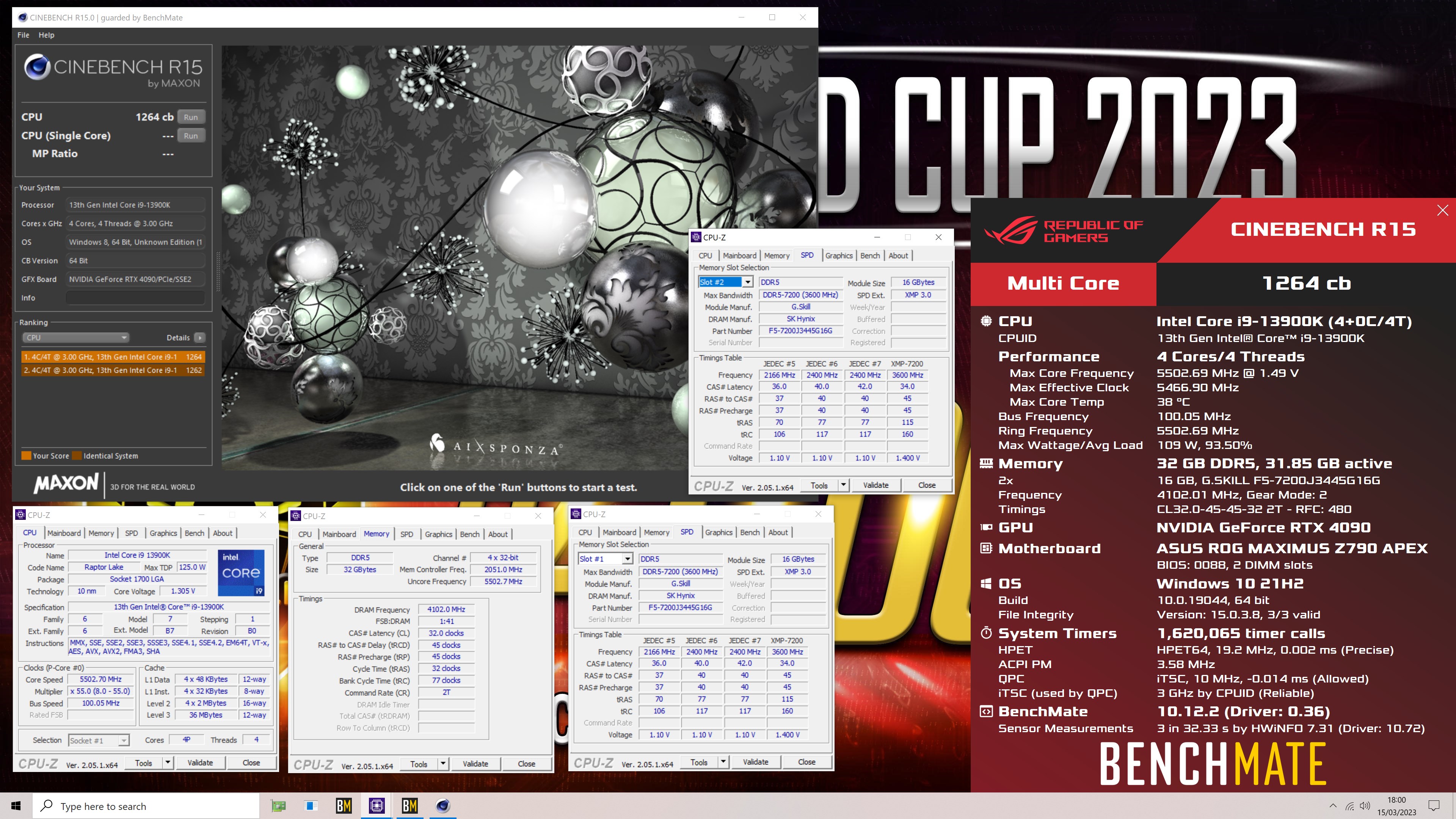Switch to Memory tab in Slot #1 CPU-Z window

pyautogui.click(x=656, y=532)
